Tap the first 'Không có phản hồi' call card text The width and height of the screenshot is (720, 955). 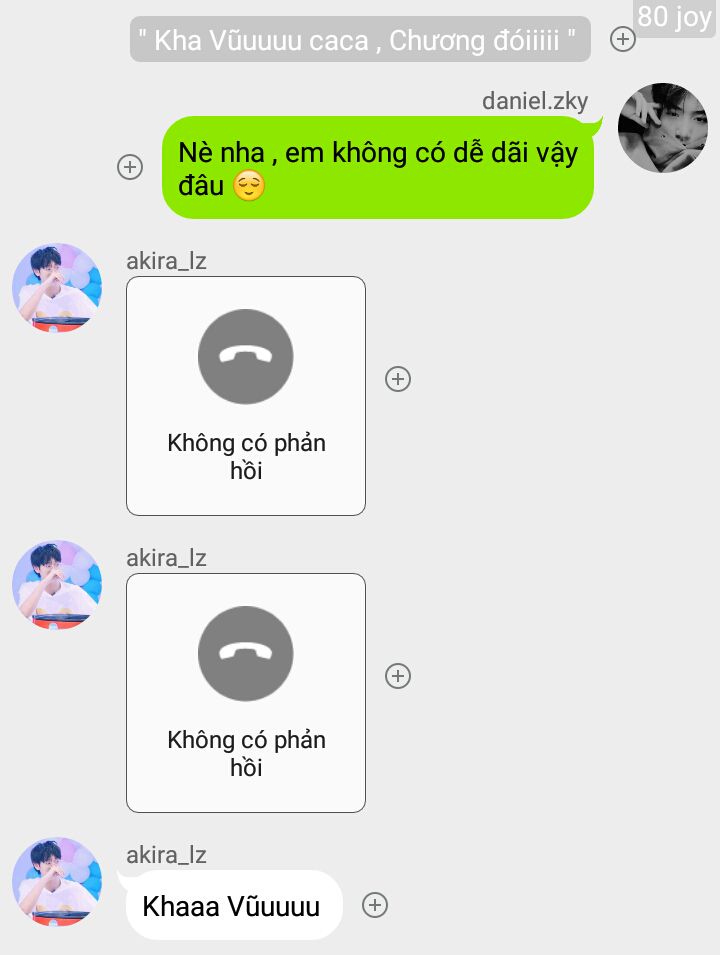click(x=246, y=456)
